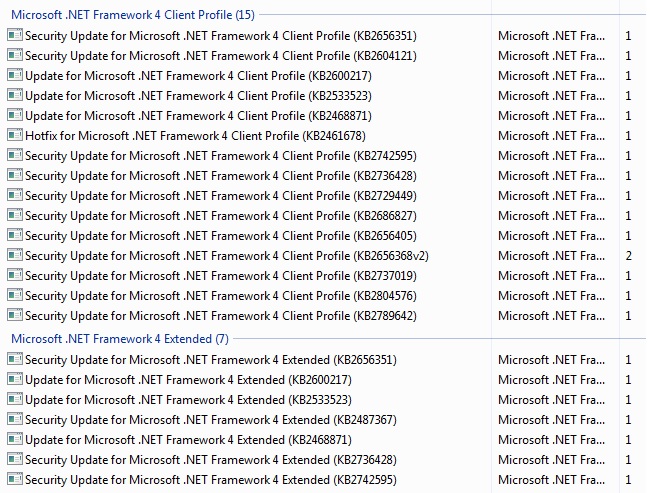The height and width of the screenshot is (493, 650).
Task: Click icon of Extended Security Update KB2656351
Action: click(15, 359)
